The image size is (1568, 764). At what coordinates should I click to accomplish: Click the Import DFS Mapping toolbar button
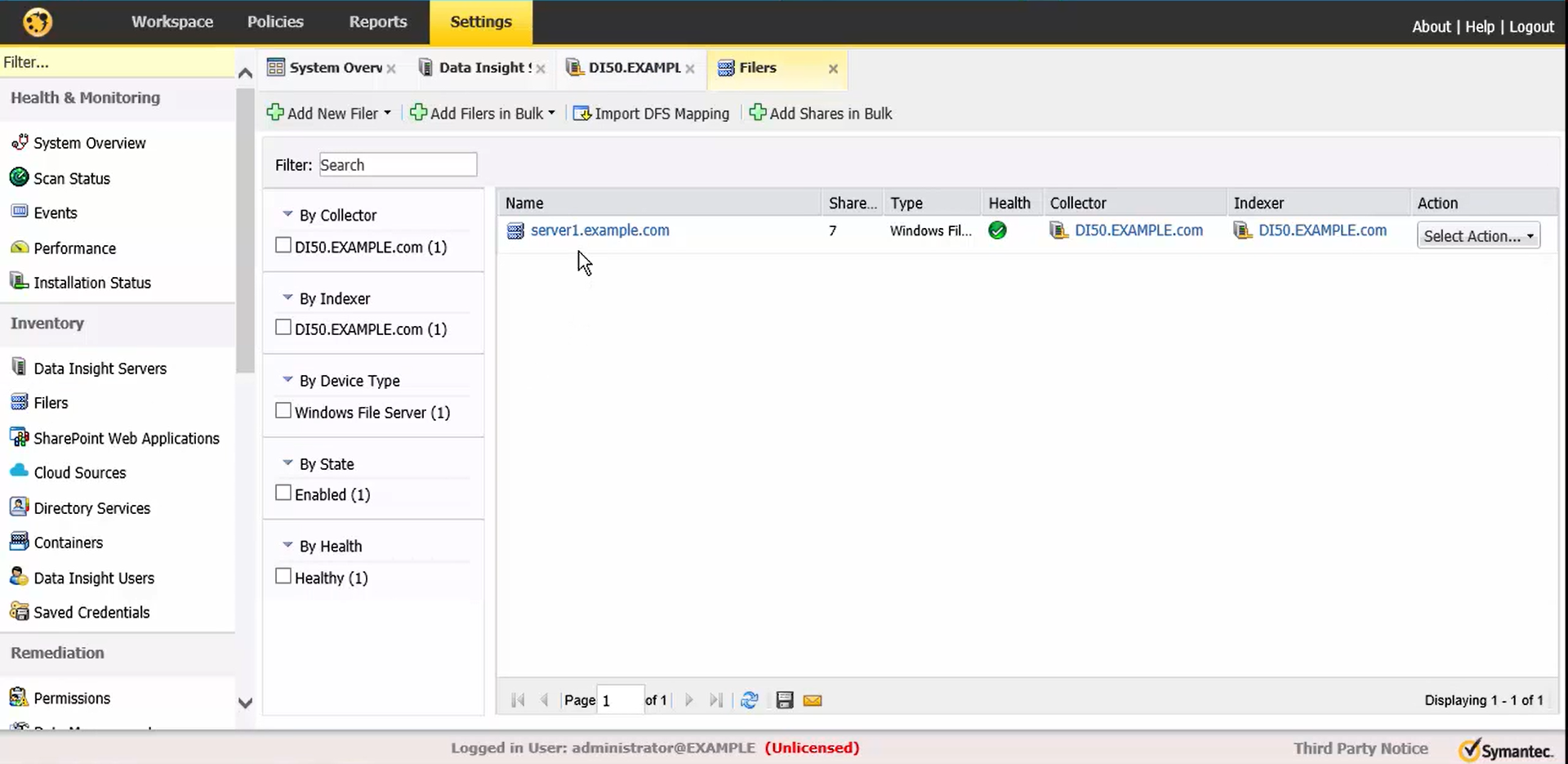tap(652, 114)
